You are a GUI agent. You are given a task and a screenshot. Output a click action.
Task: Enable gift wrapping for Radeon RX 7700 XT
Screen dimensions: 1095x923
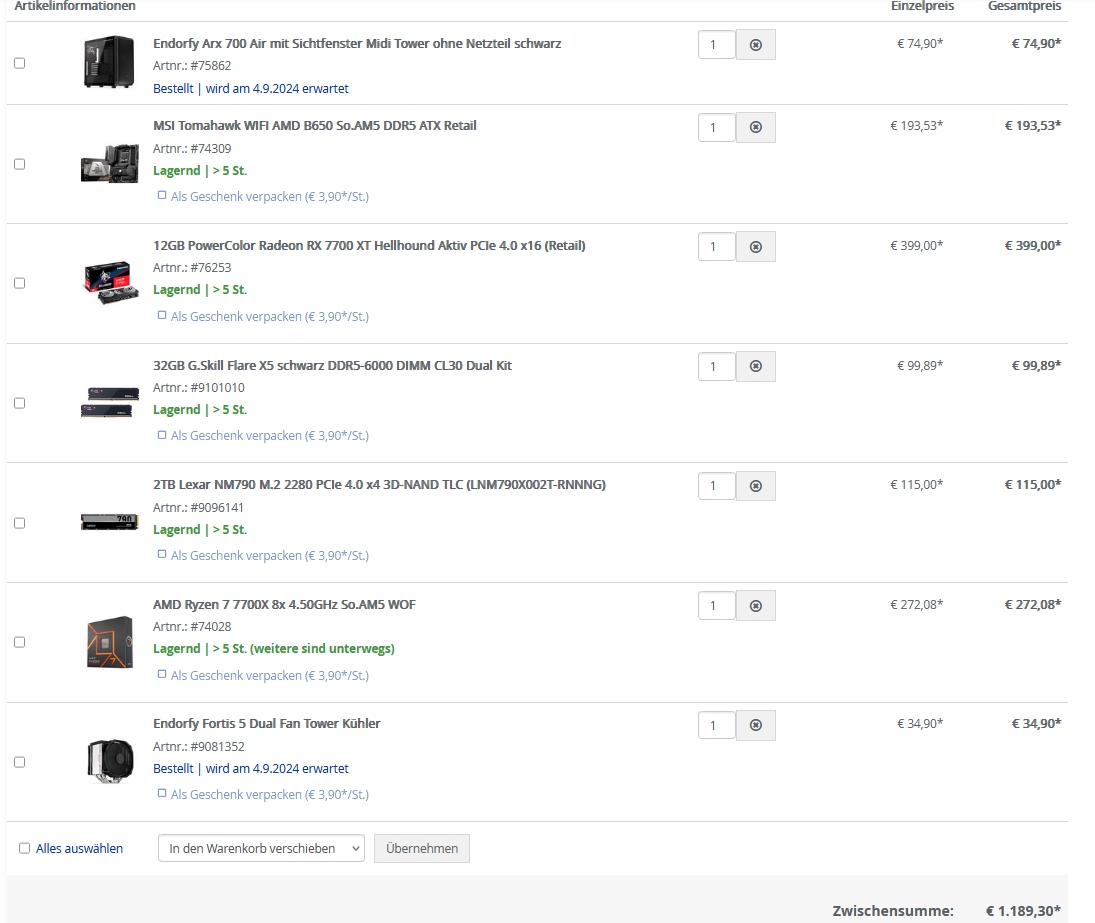coord(162,315)
